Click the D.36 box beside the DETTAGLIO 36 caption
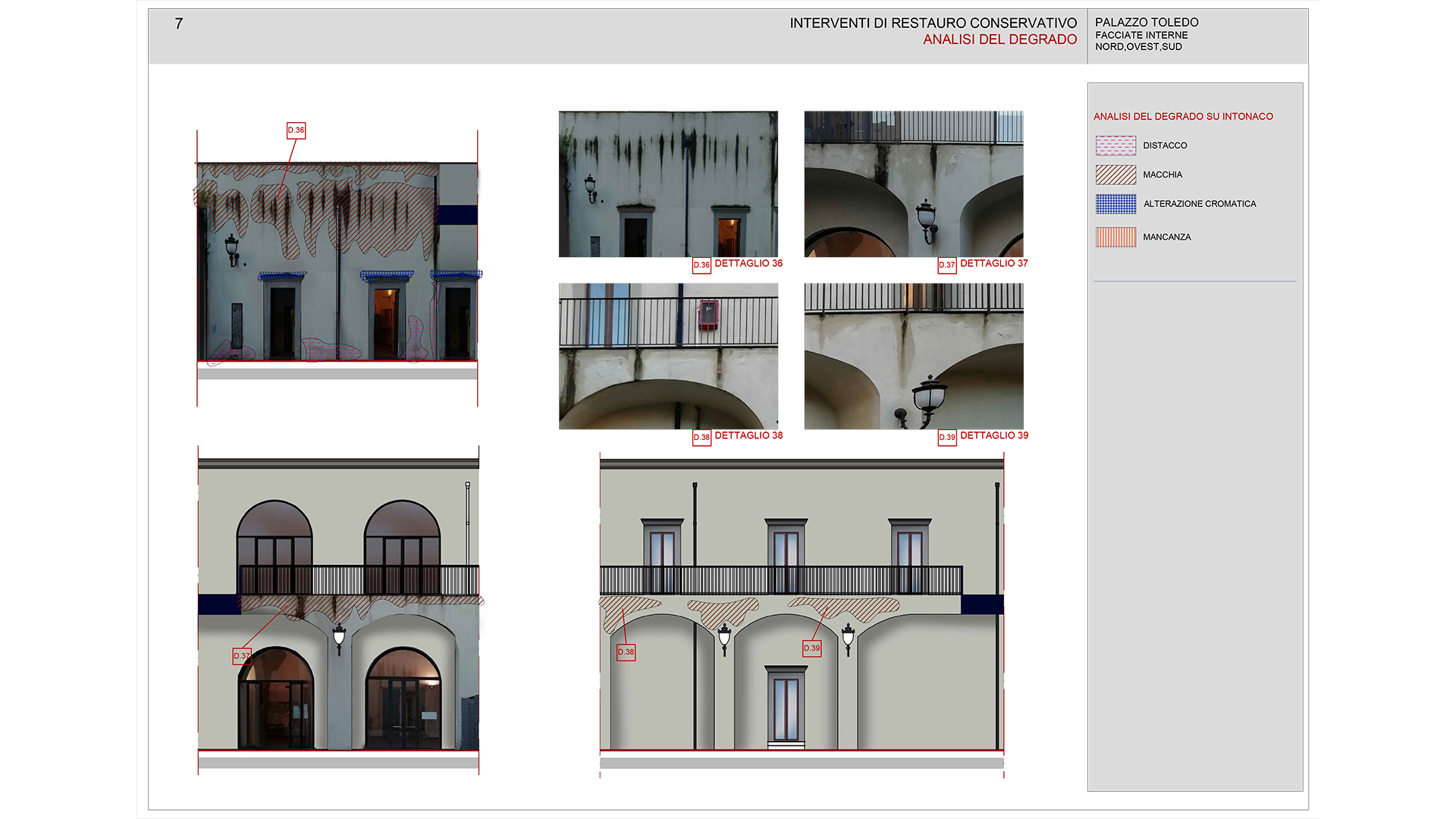 pos(701,265)
